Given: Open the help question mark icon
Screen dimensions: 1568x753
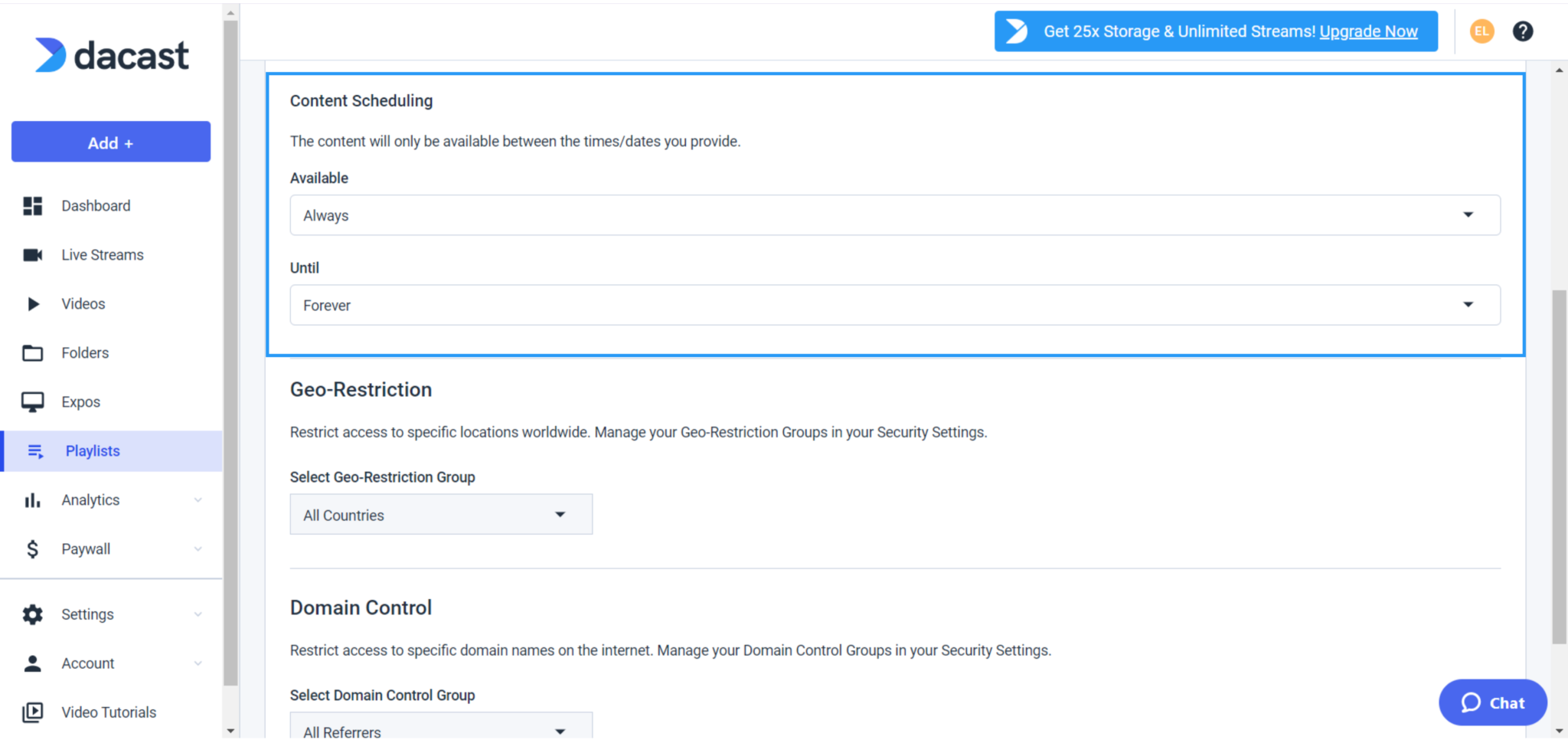Looking at the screenshot, I should pyautogui.click(x=1522, y=31).
